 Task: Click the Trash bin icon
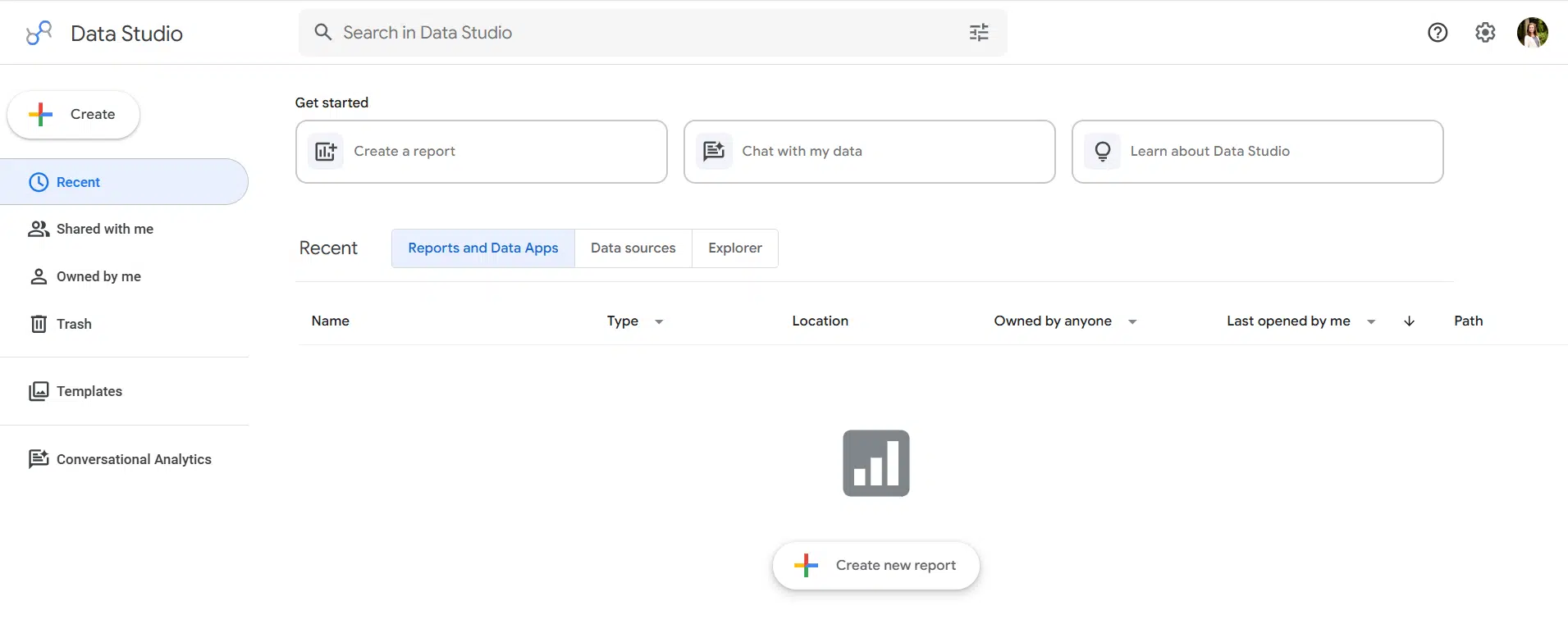point(39,324)
